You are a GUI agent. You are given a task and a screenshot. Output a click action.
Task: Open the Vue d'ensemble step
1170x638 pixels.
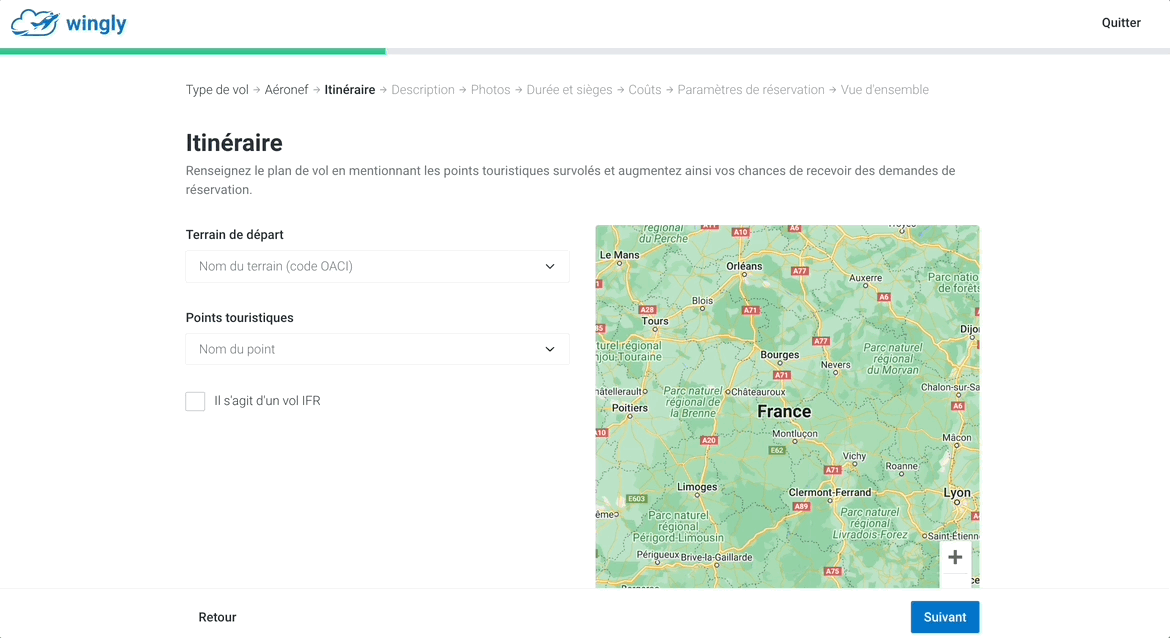point(885,90)
